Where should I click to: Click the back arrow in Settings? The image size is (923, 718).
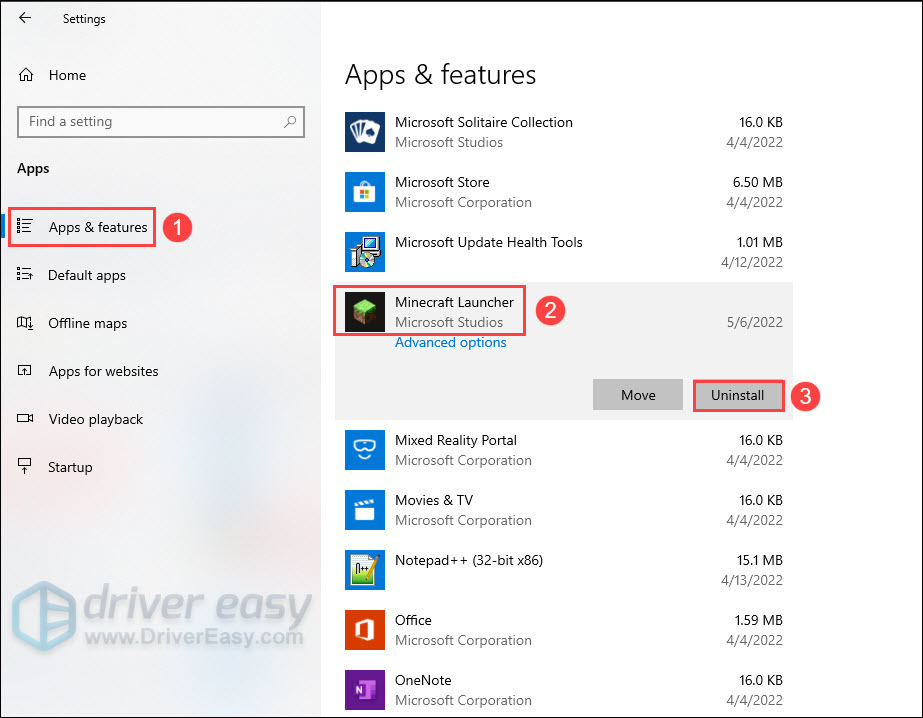tap(25, 18)
